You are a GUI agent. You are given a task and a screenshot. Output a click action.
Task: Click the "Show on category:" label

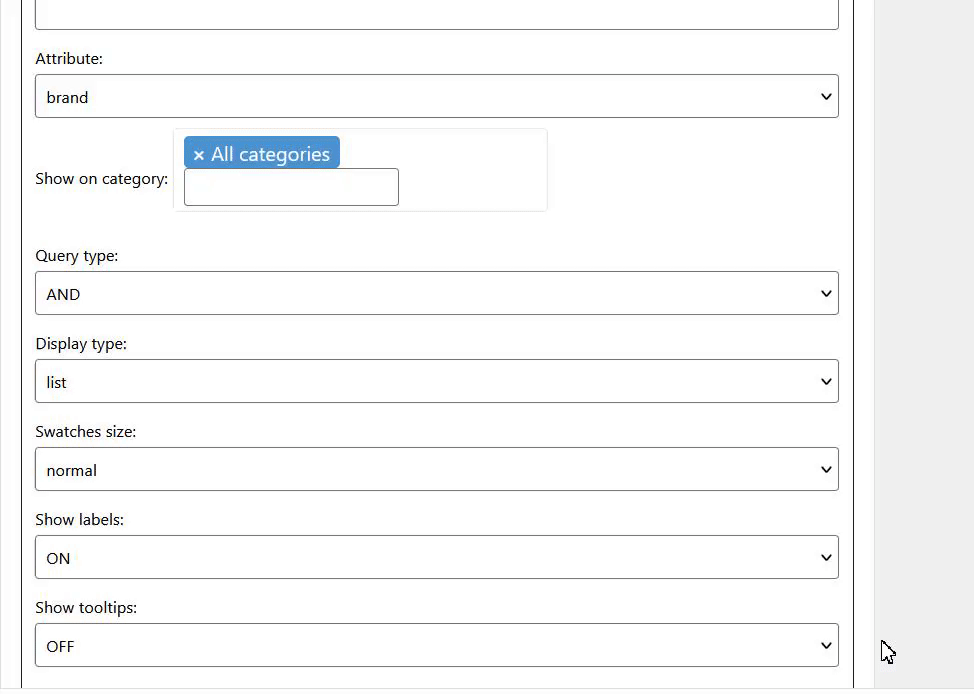pyautogui.click(x=101, y=179)
